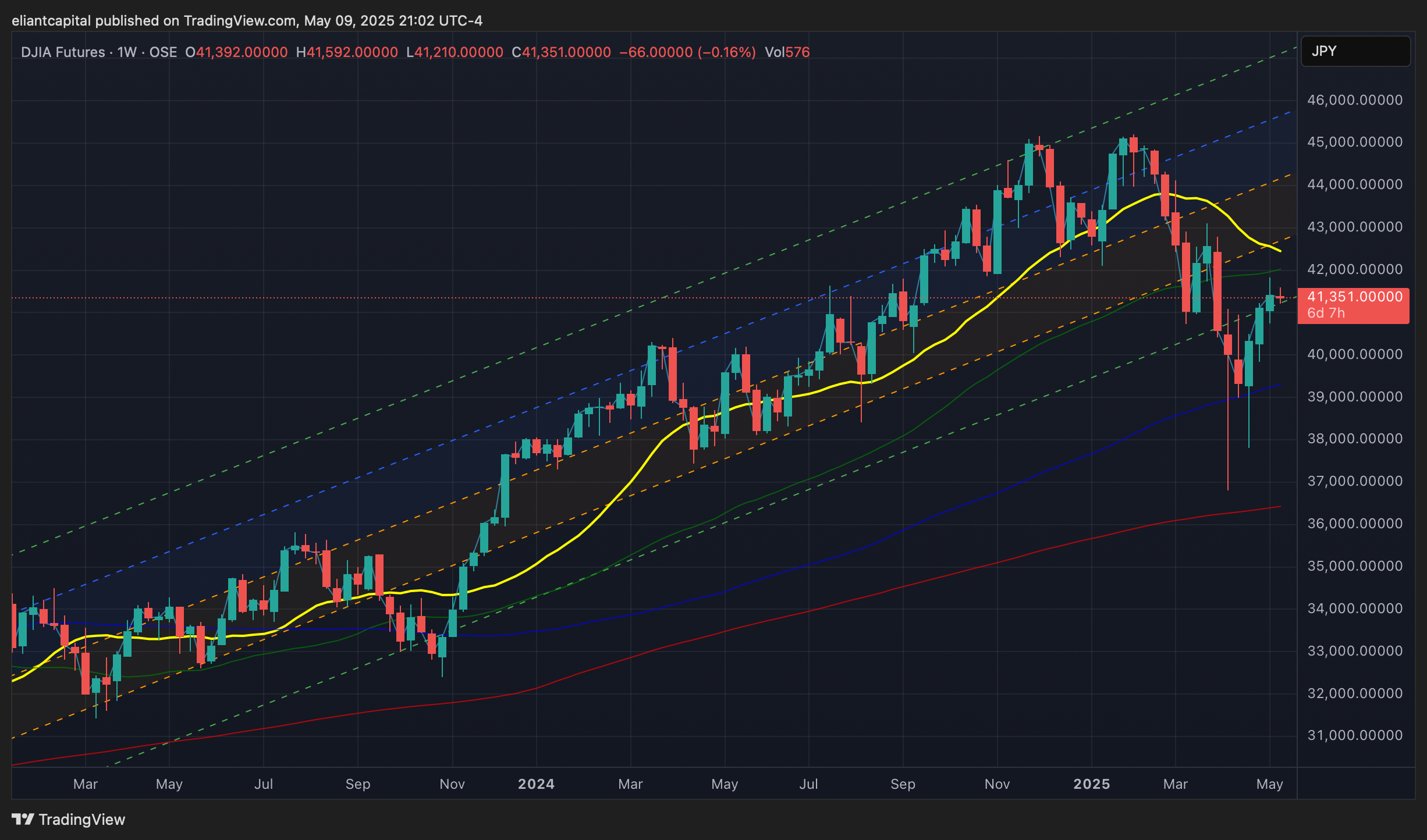Click the eliantcapital author name in header

tap(51, 21)
